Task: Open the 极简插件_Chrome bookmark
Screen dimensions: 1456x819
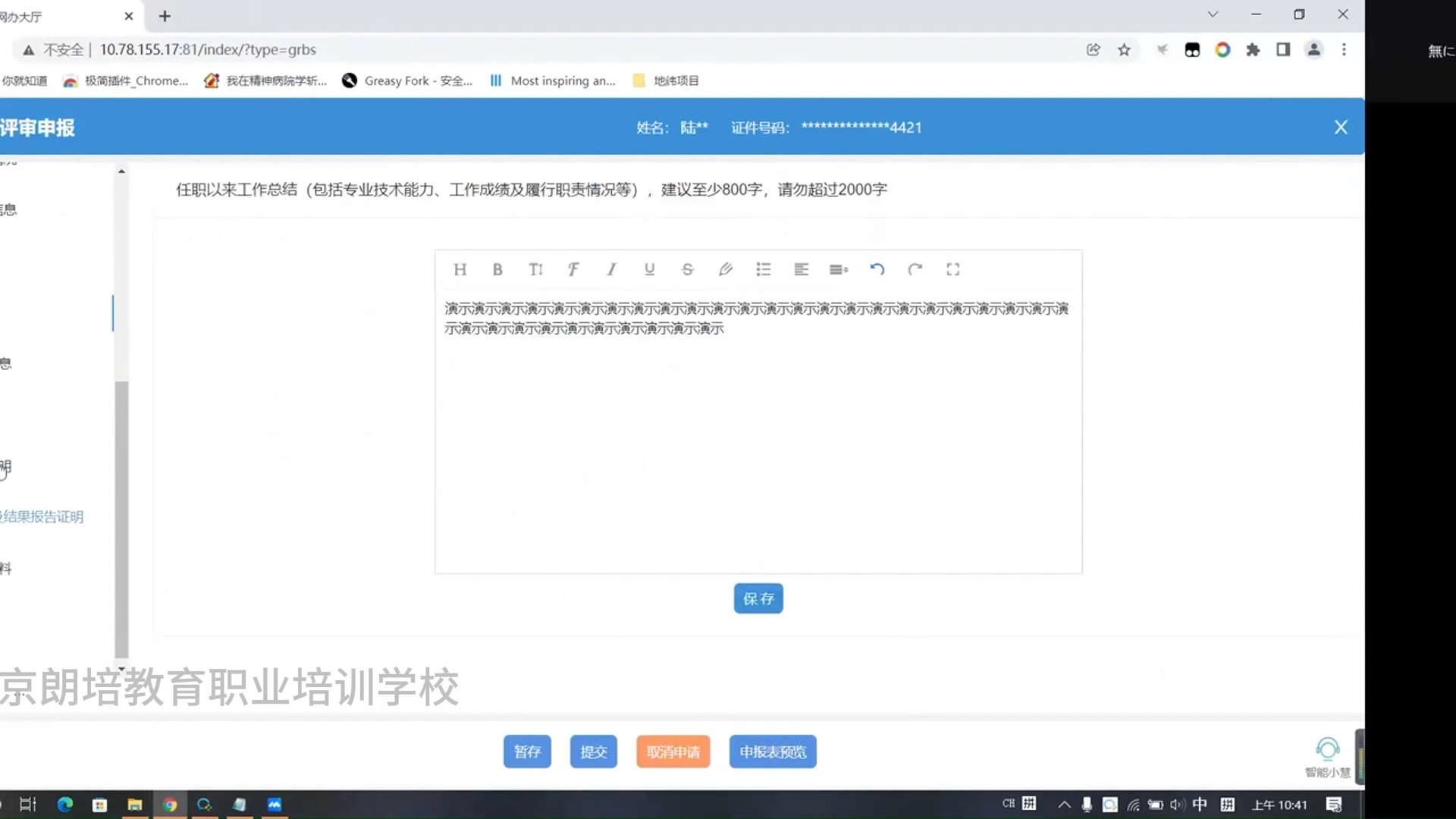Action: [126, 80]
